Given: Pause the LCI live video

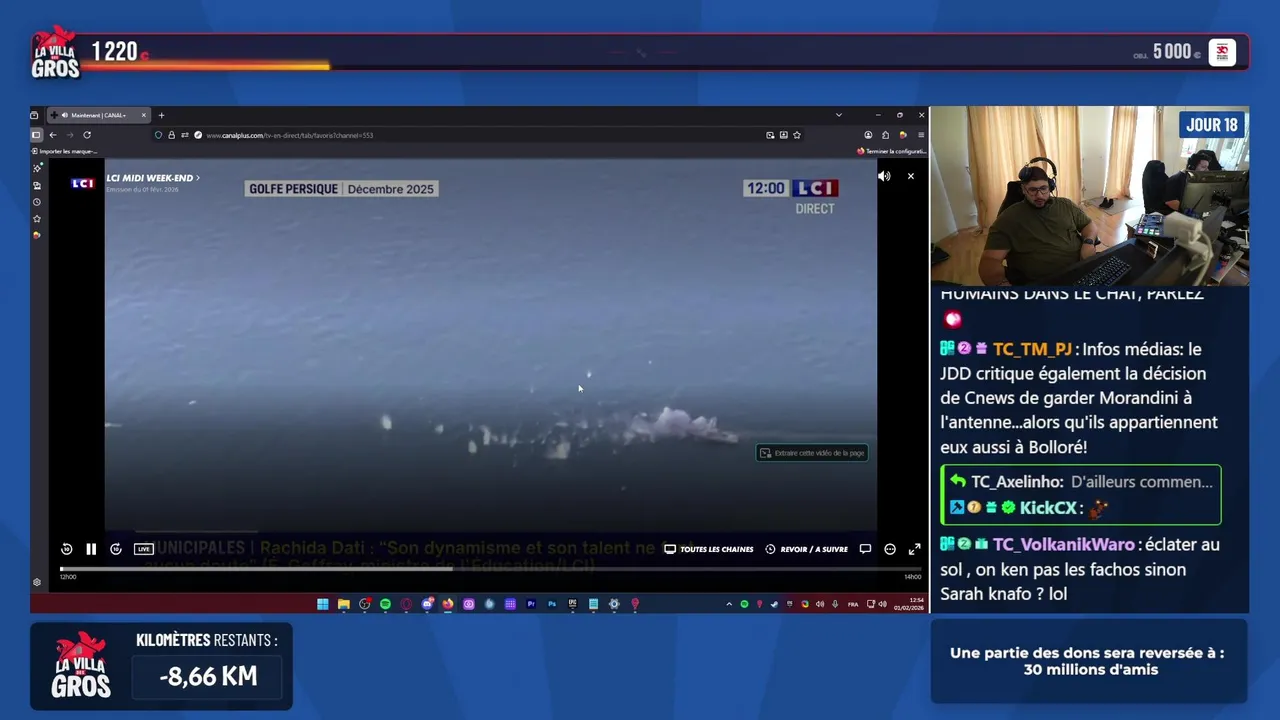Looking at the screenshot, I should pos(91,549).
